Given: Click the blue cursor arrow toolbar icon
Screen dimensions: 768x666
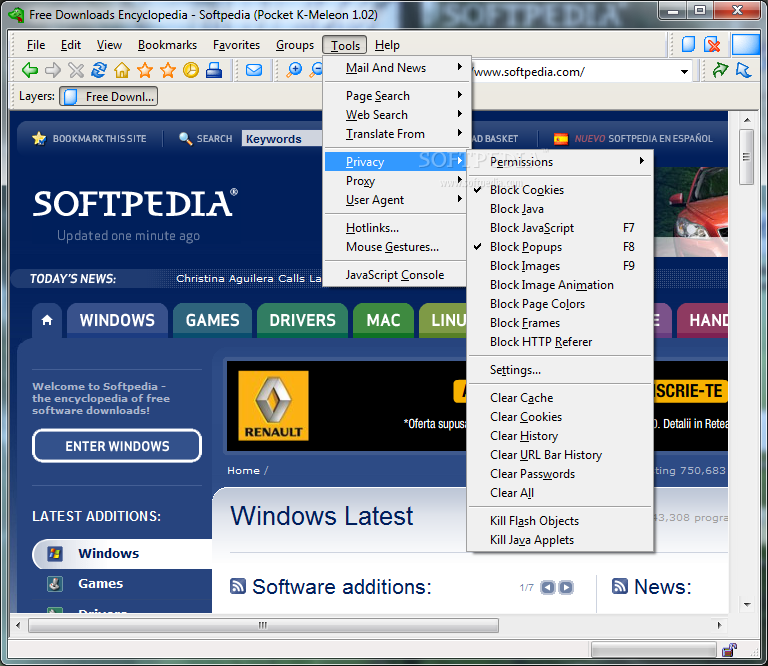Looking at the screenshot, I should tap(744, 70).
